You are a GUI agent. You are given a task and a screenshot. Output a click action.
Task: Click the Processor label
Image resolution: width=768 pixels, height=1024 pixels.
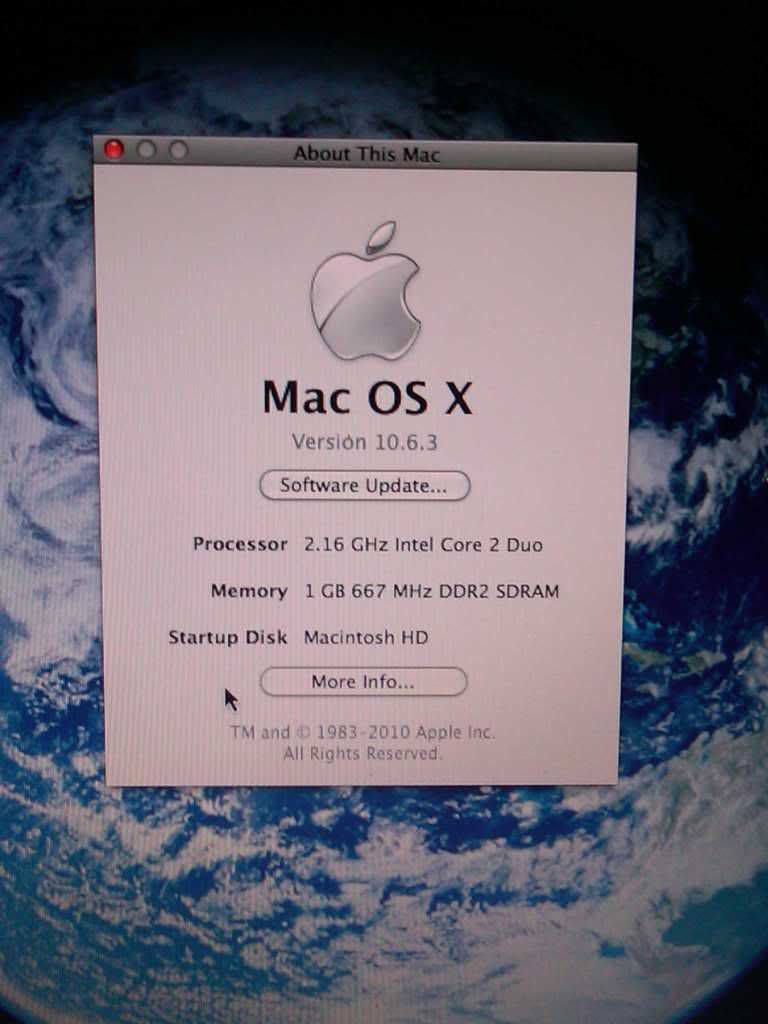[240, 544]
